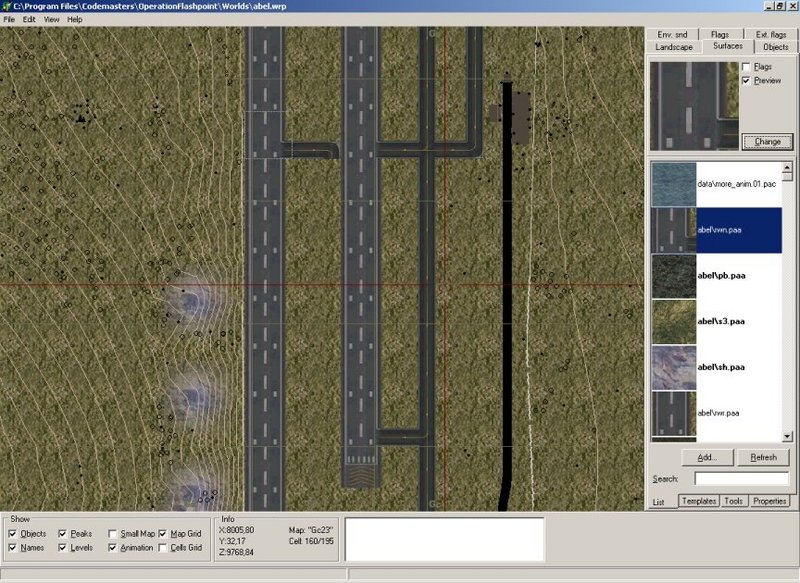The image size is (800, 583).
Task: Open the View menu
Action: pos(51,19)
